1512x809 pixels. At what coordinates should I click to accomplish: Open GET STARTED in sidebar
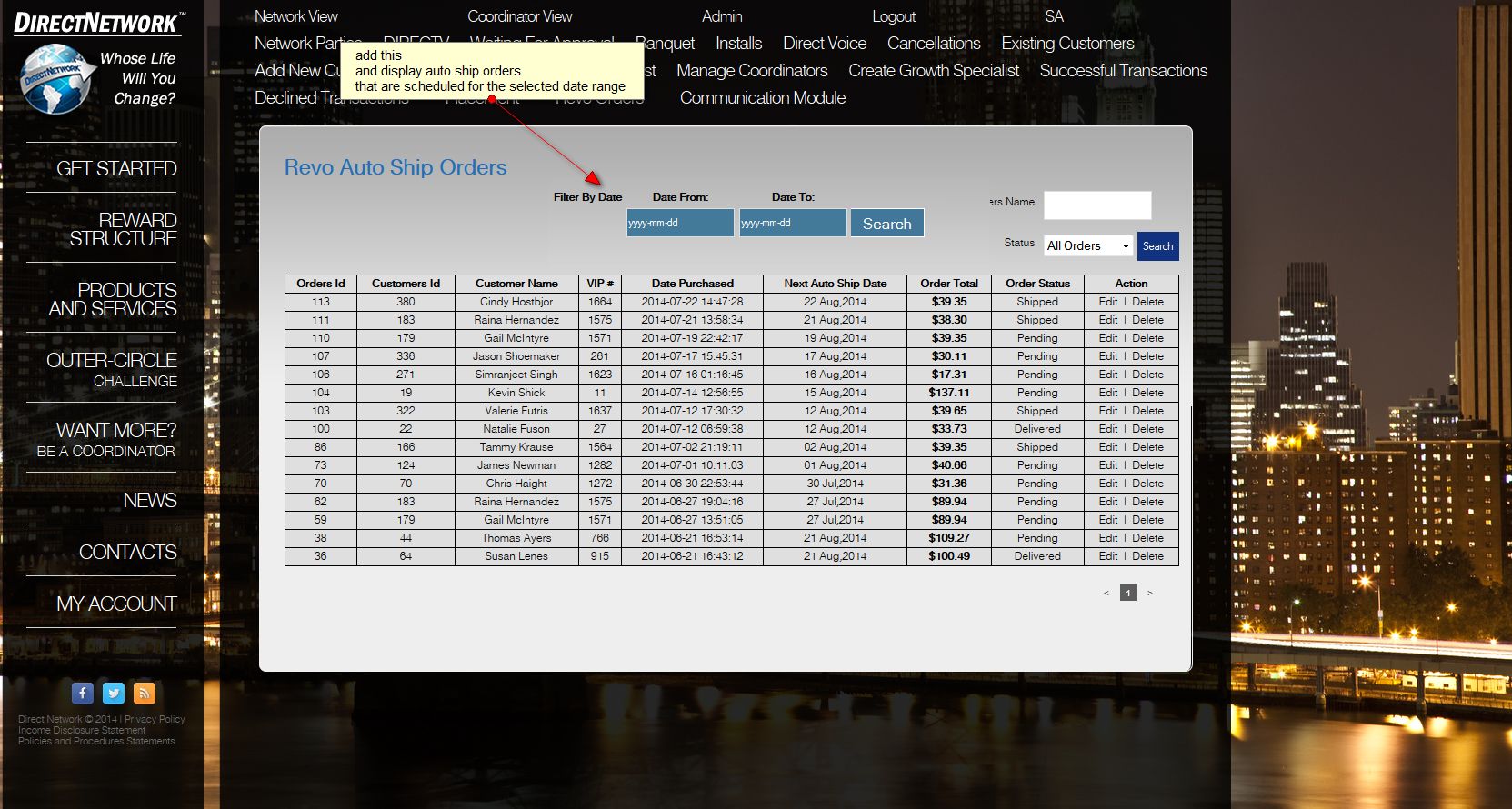pyautogui.click(x=116, y=169)
